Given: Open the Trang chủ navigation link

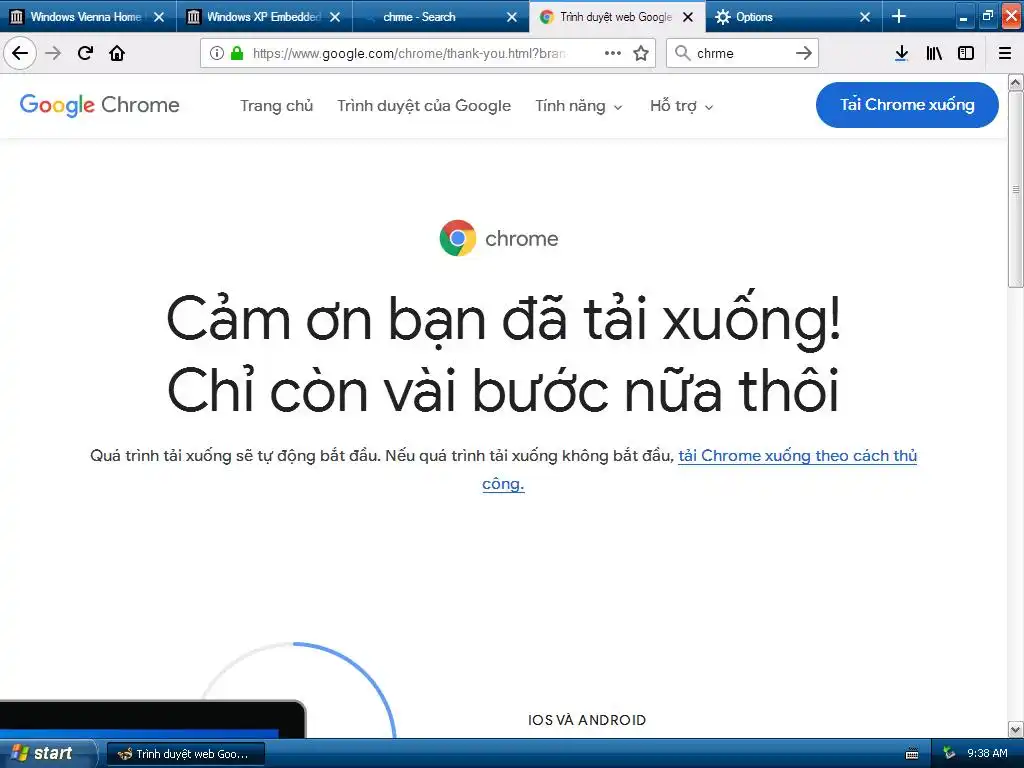Looking at the screenshot, I should click(276, 106).
